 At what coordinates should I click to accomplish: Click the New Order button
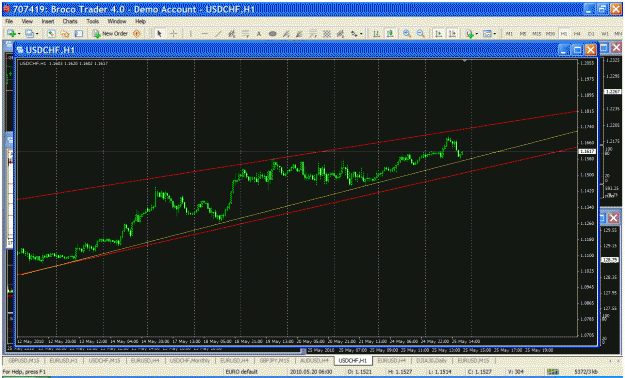click(x=110, y=34)
